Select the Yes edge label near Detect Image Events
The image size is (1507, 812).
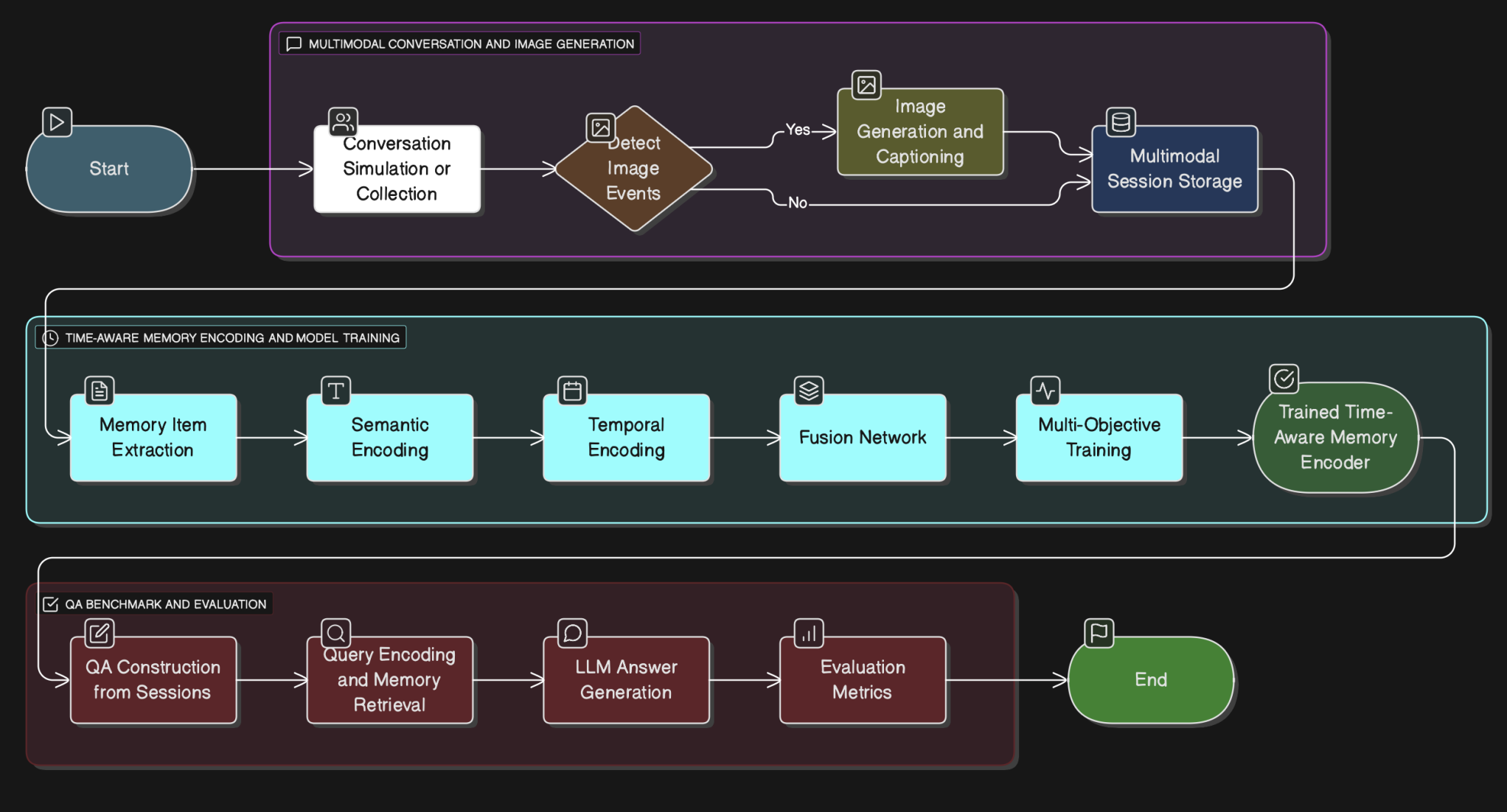(798, 130)
